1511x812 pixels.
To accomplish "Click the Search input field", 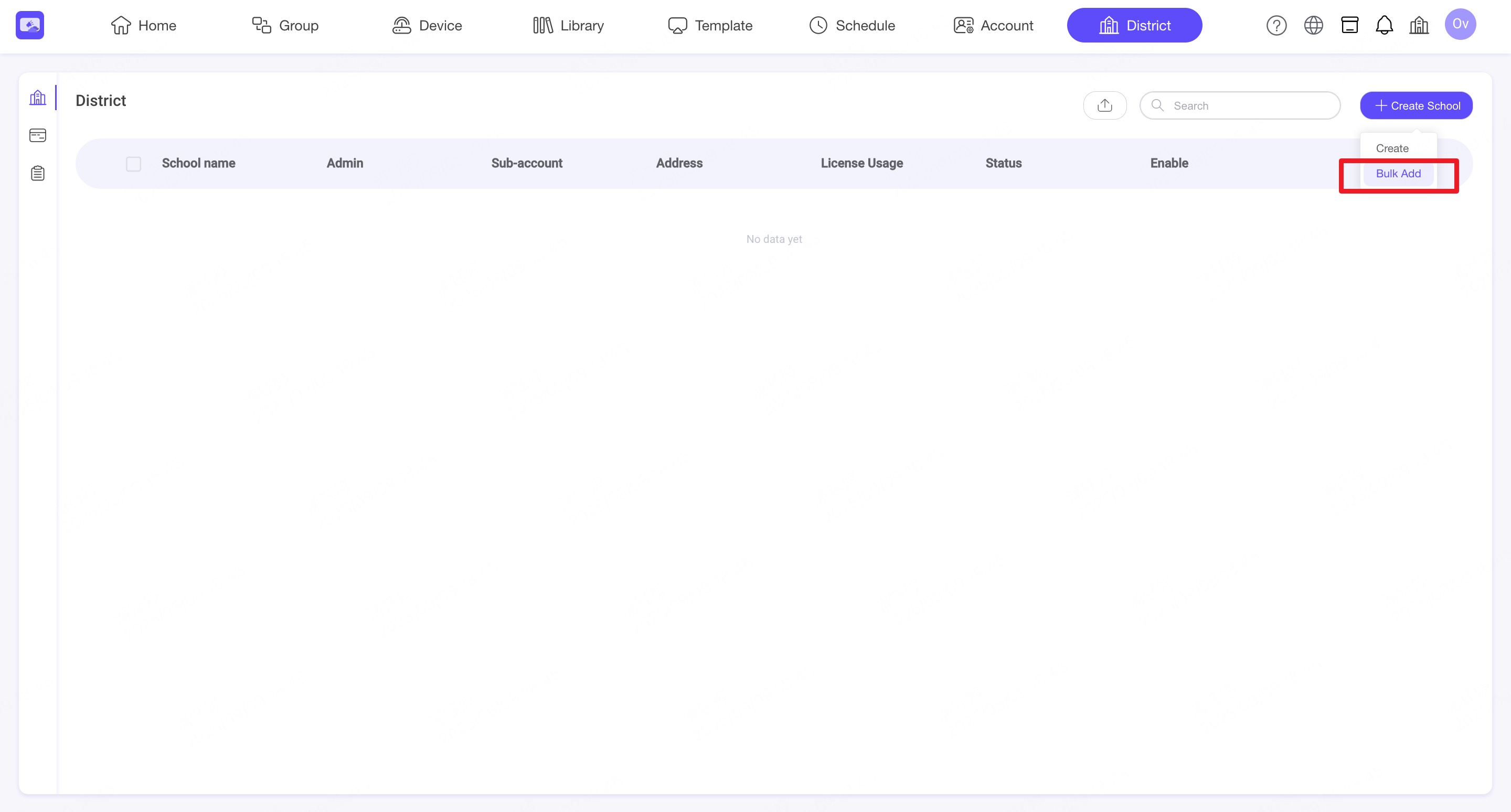I will [x=1249, y=105].
